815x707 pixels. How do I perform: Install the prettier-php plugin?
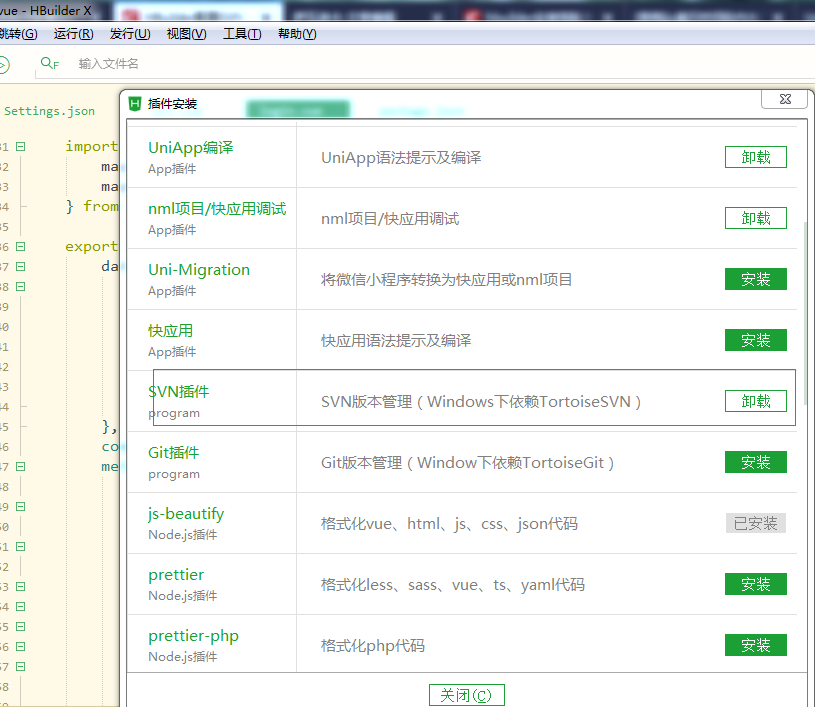click(755, 645)
